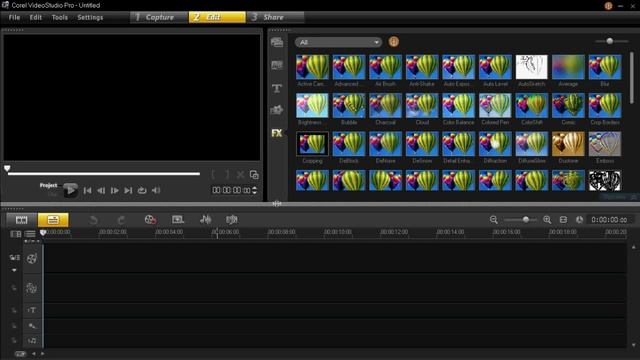Image resolution: width=640 pixels, height=360 pixels.
Task: Click the Video Track film reel icon
Action: coord(31,258)
